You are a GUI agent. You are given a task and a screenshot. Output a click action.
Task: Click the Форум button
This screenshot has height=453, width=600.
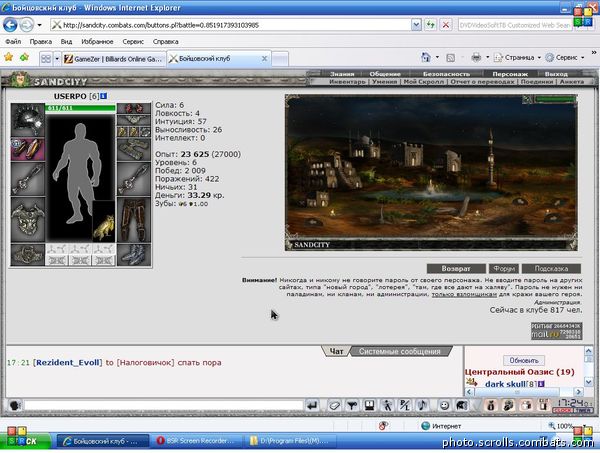pos(504,269)
